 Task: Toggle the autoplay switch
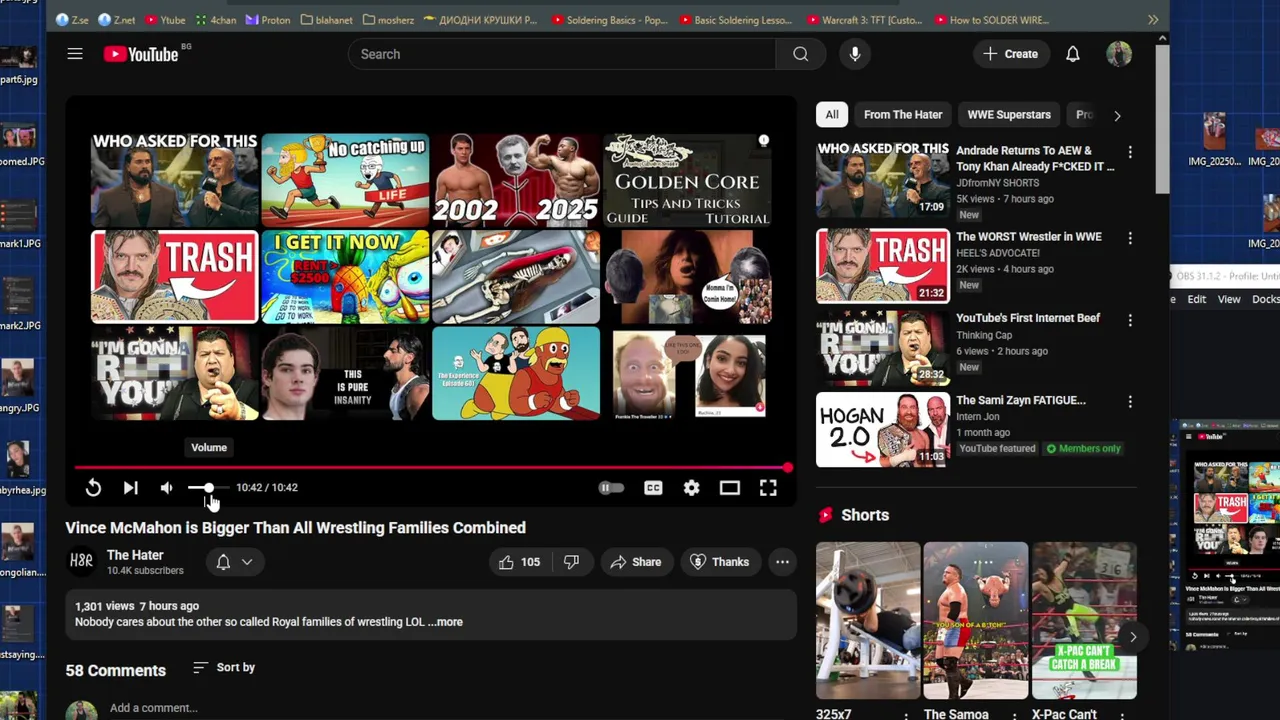click(x=611, y=487)
